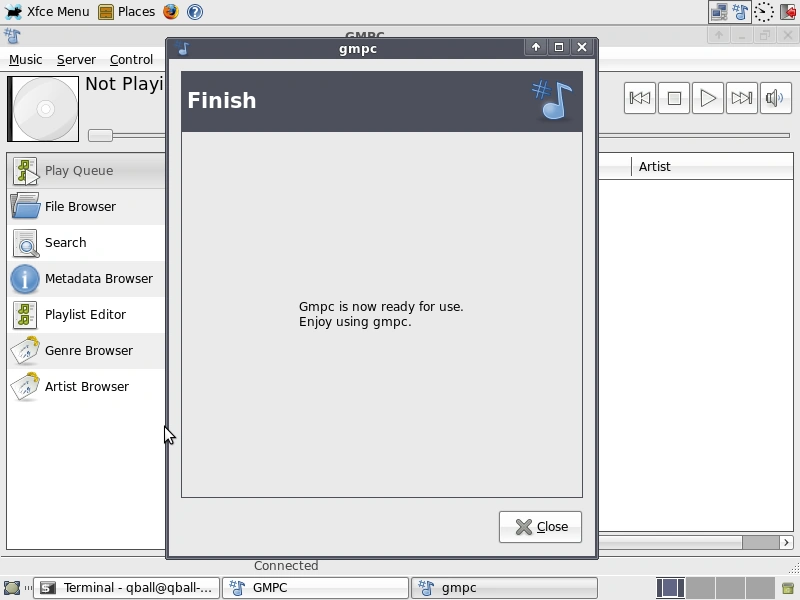Switch to the GMPC taskbar window button
800x600 pixels.
point(315,588)
